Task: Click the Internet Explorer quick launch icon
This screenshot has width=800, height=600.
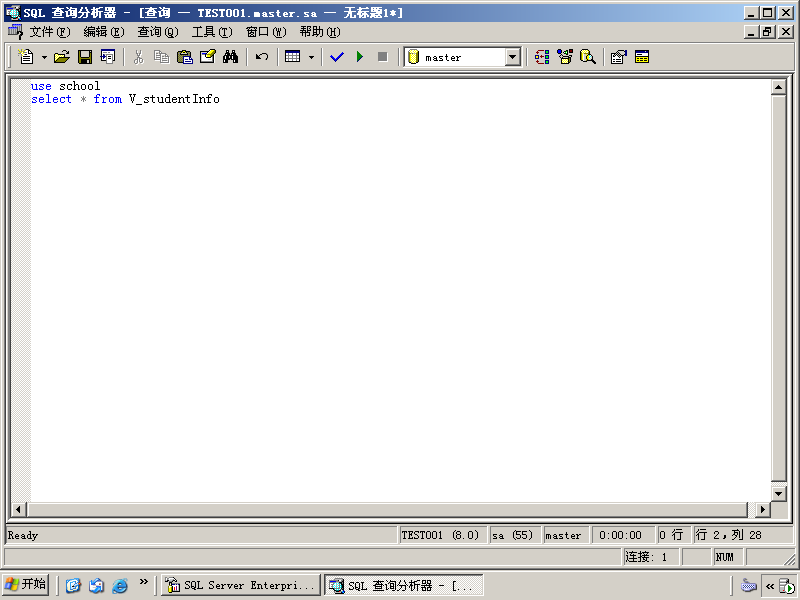Action: (x=120, y=585)
